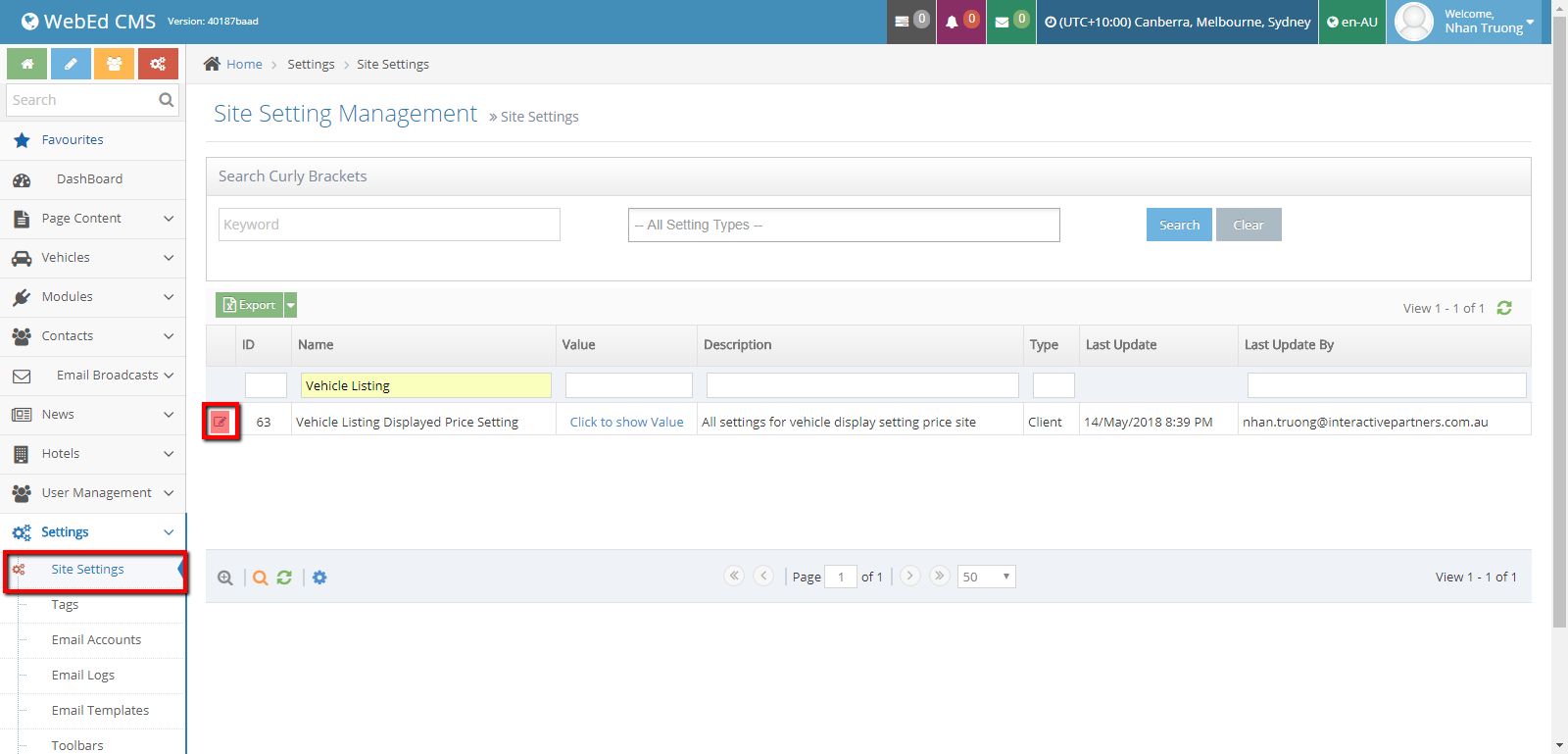Change rows per page dropdown showing 50
1568x754 pixels.
(x=986, y=577)
